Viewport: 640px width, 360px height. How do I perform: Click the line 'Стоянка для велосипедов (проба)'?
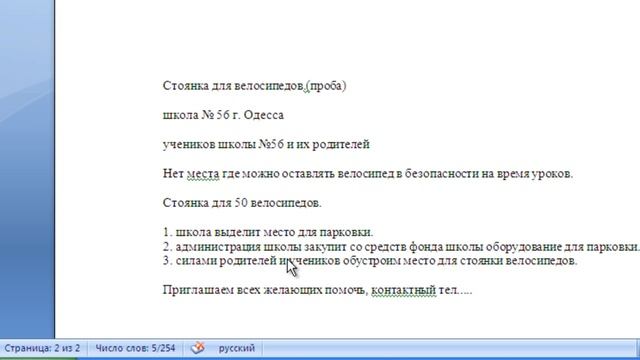coord(254,86)
